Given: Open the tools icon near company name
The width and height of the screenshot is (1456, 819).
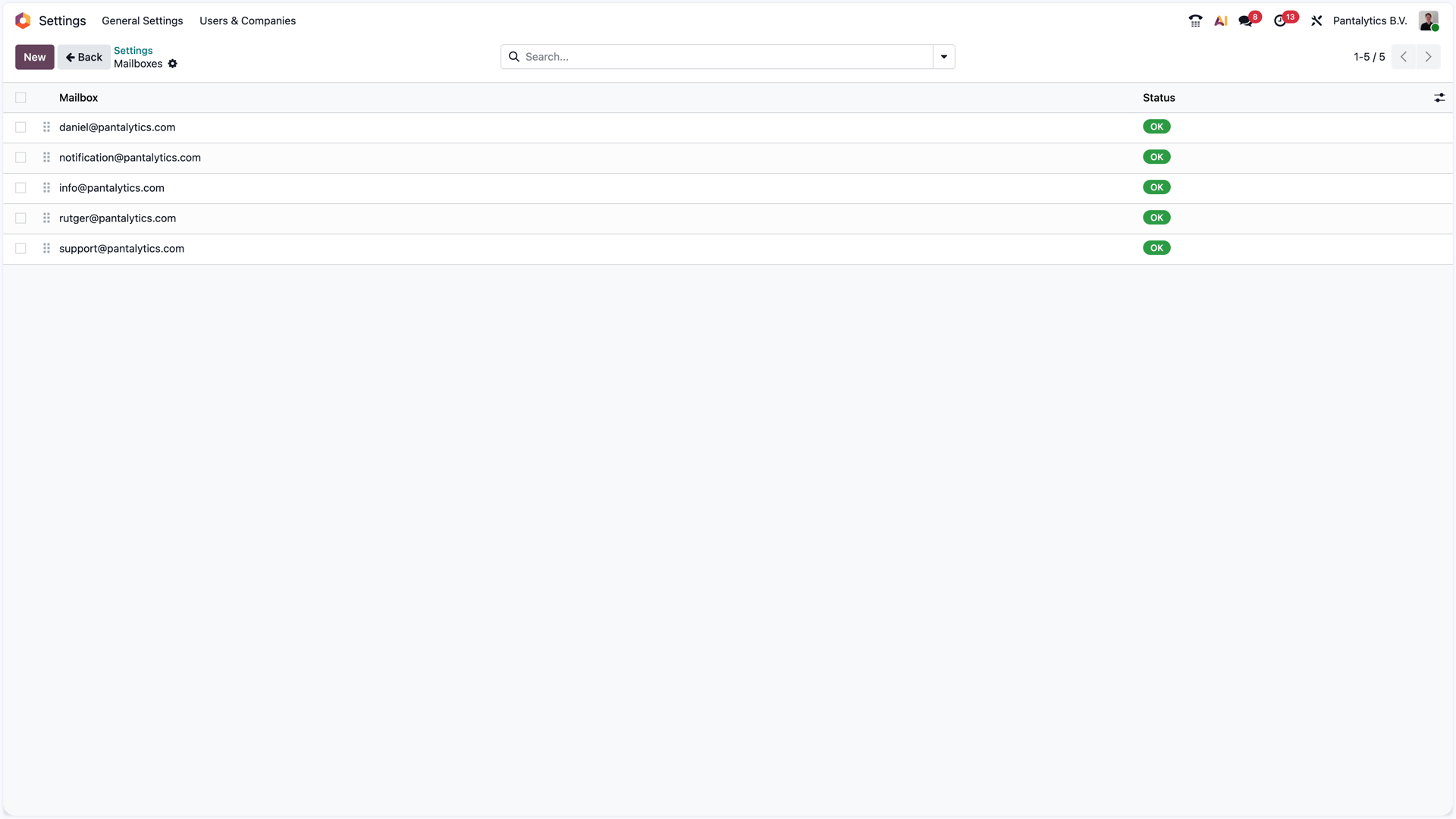Looking at the screenshot, I should (x=1316, y=20).
